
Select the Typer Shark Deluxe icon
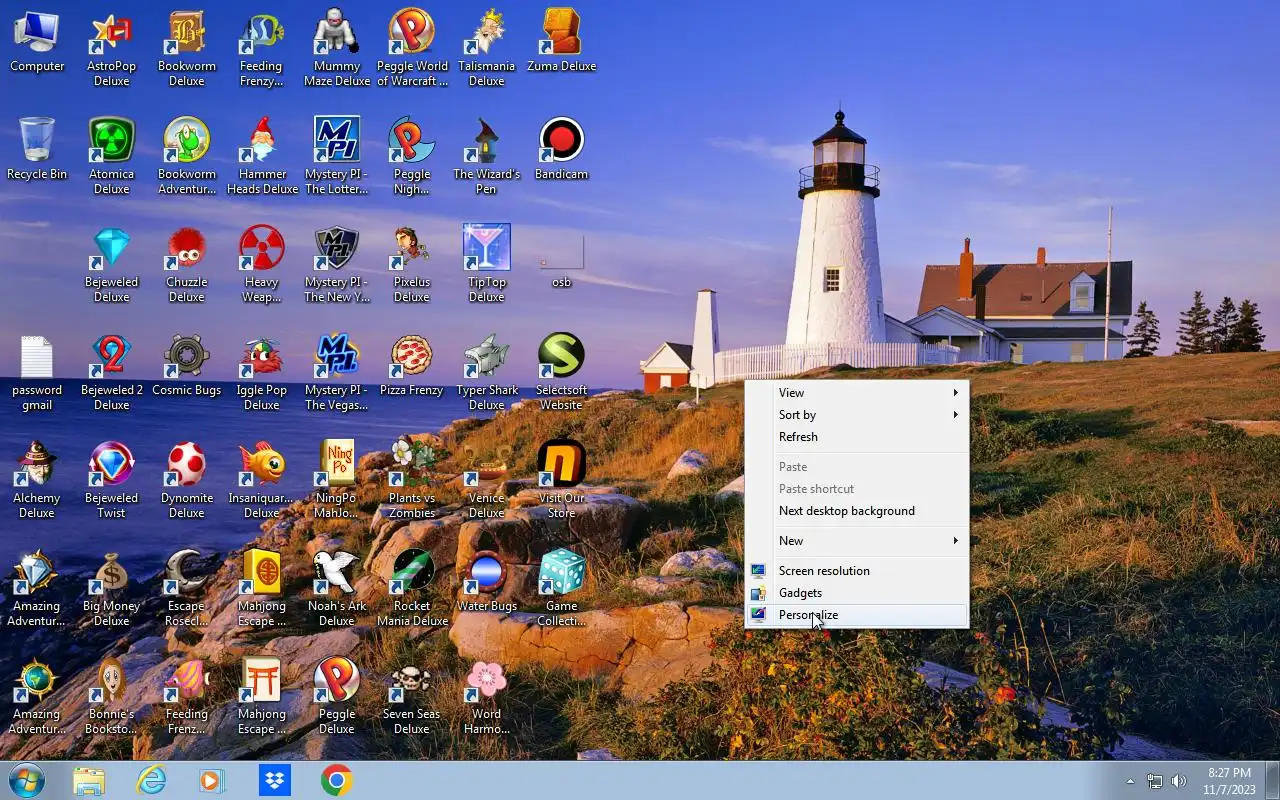point(487,372)
